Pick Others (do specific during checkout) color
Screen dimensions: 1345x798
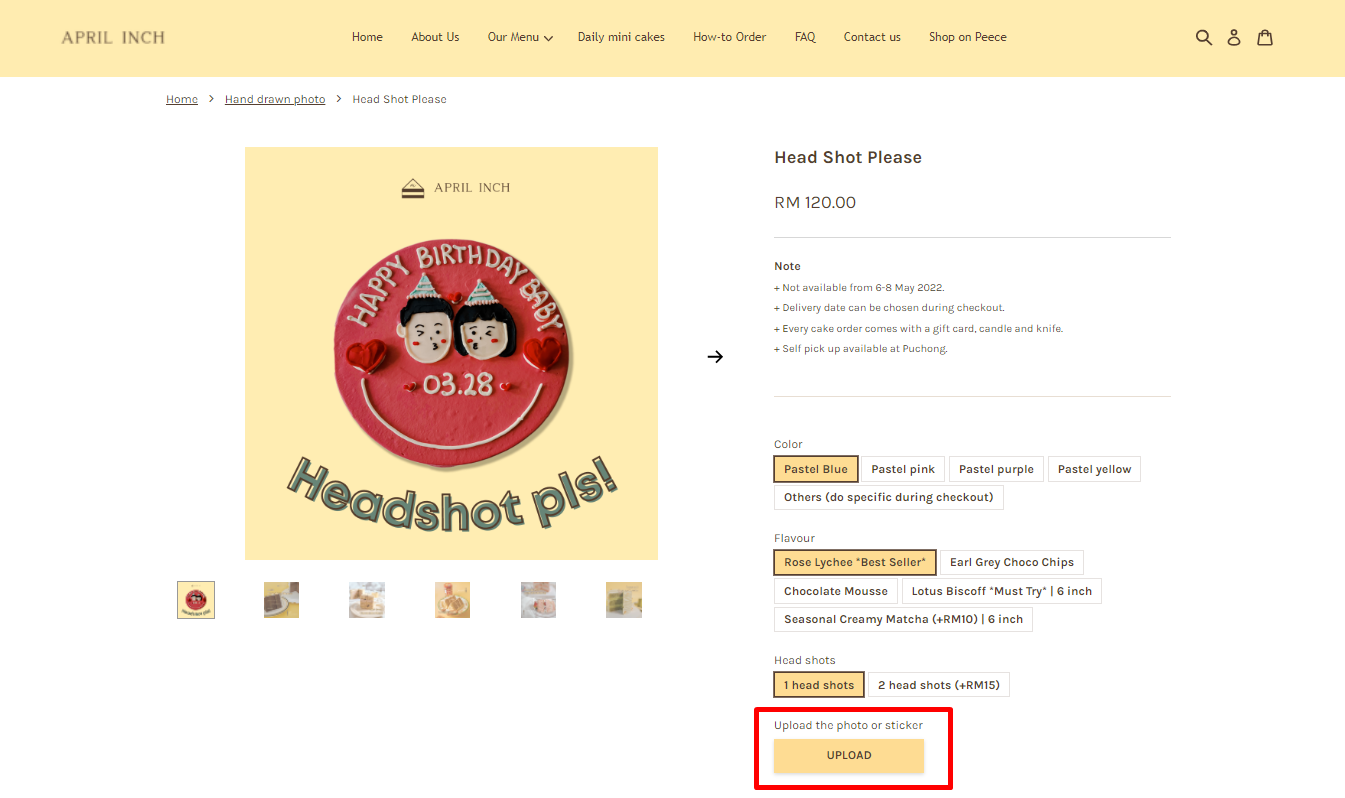click(889, 497)
